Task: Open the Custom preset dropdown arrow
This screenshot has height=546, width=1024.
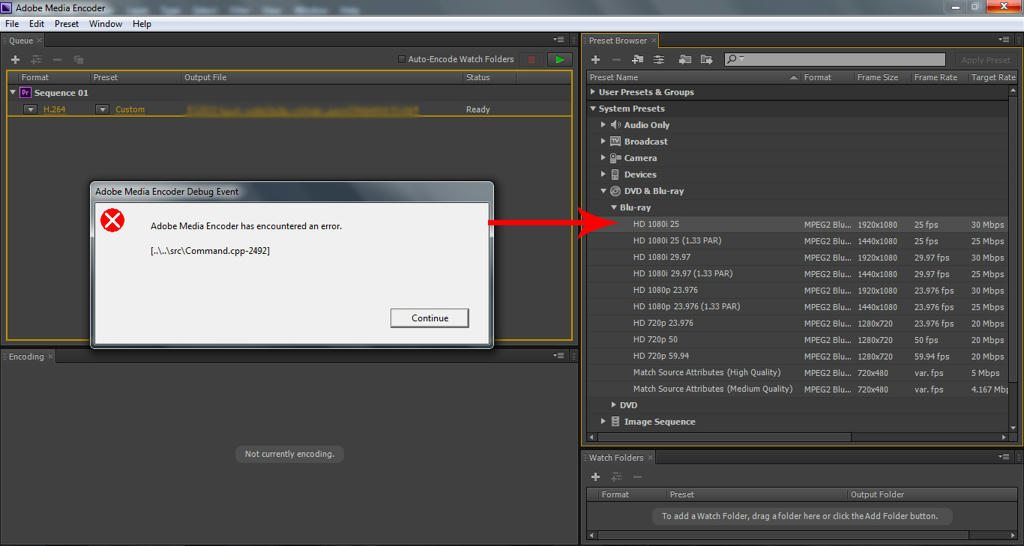Action: point(102,109)
